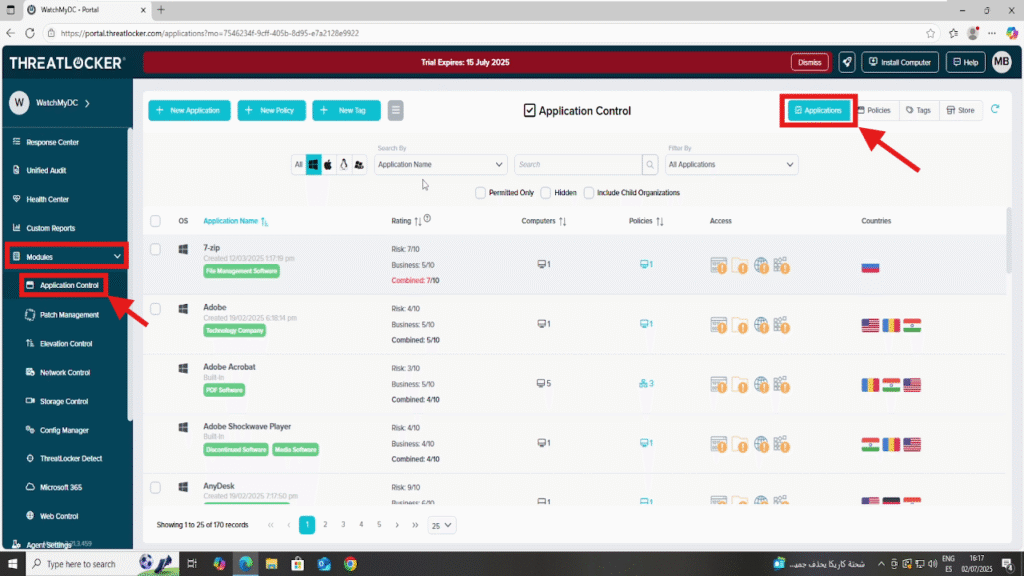The image size is (1024, 576).
Task: Enable the Permitted Only checkbox
Action: coord(481,193)
